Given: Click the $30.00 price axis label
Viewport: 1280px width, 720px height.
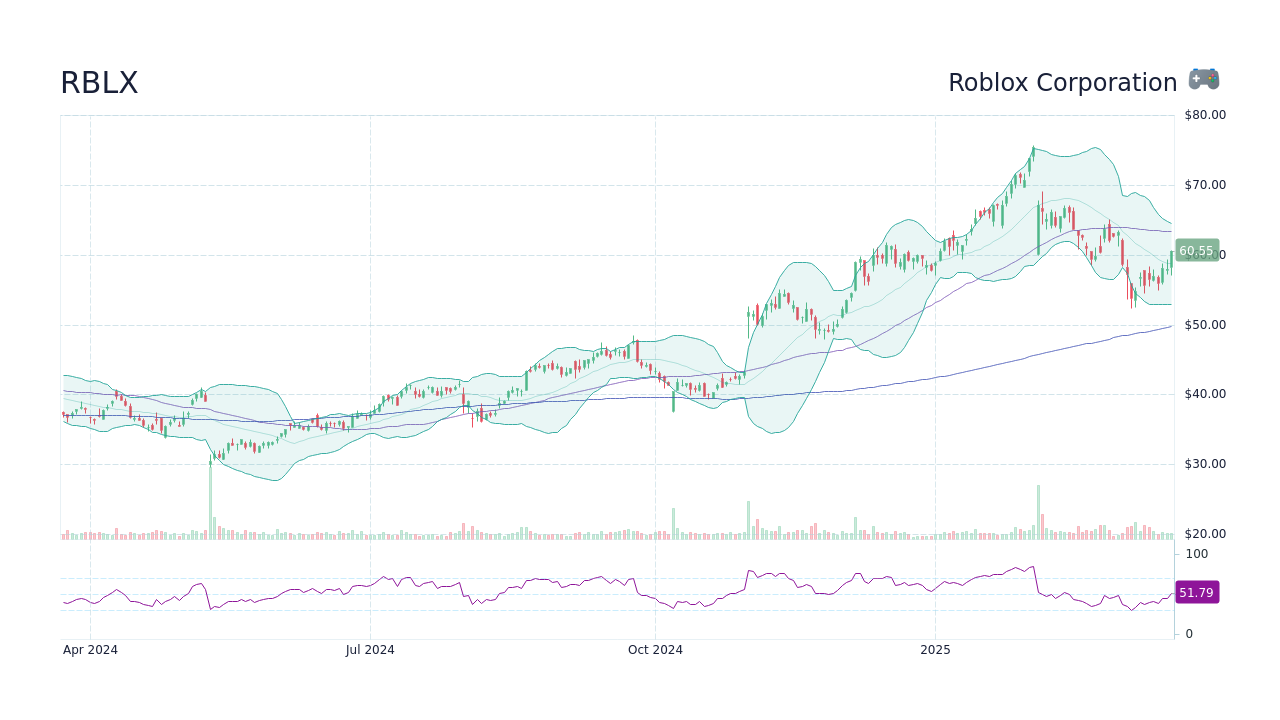Looking at the screenshot, I should coord(1205,464).
